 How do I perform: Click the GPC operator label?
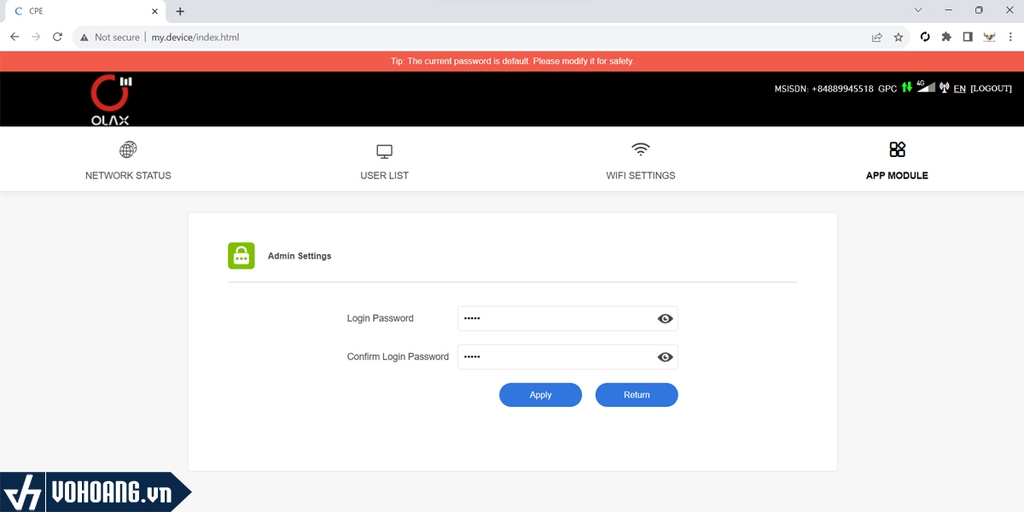pyautogui.click(x=888, y=88)
